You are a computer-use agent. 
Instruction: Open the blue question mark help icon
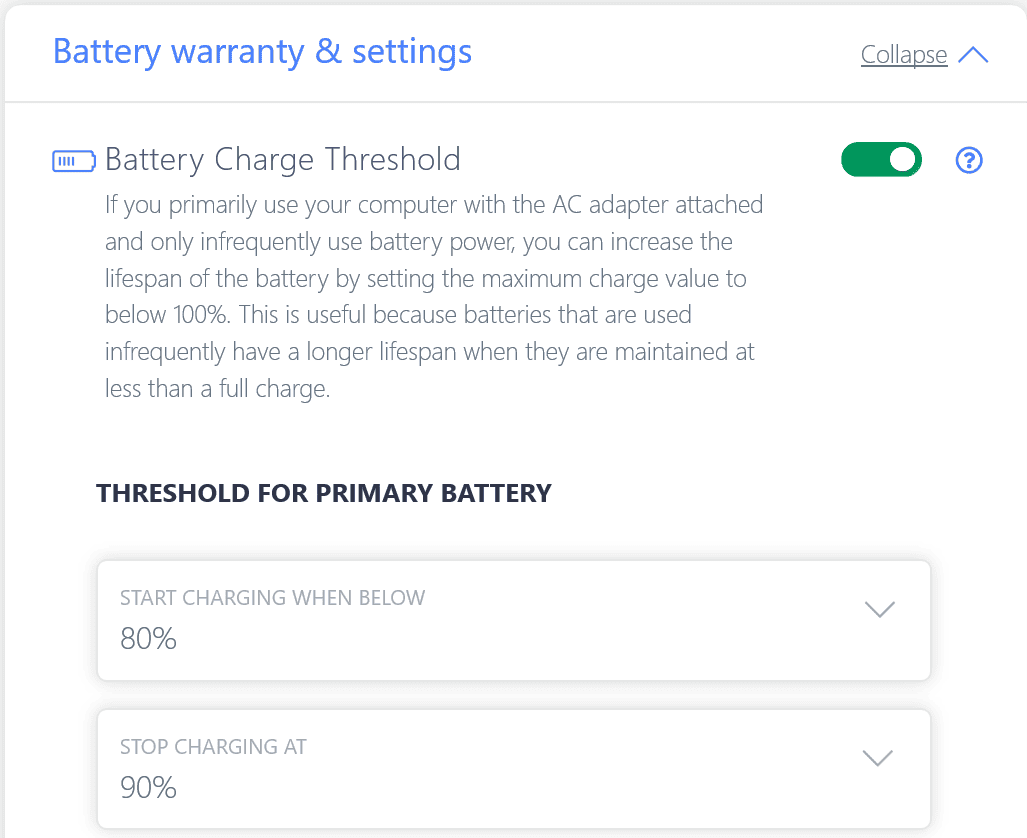pos(969,160)
